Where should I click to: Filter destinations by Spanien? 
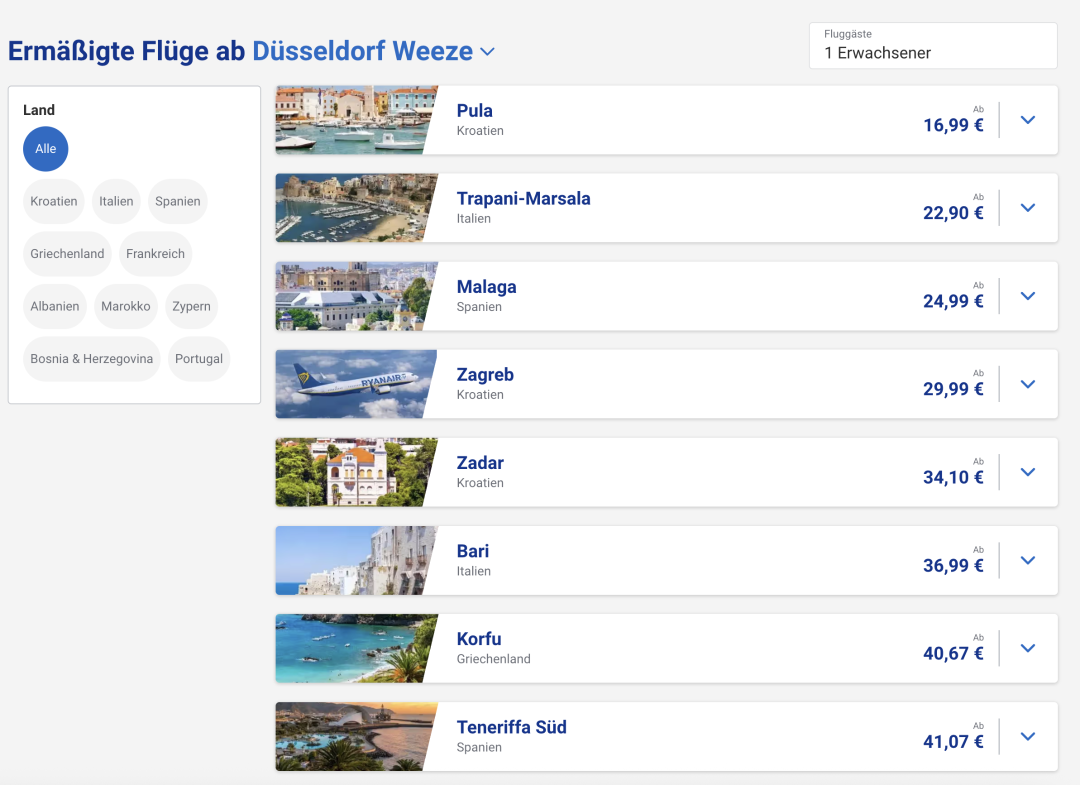178,201
